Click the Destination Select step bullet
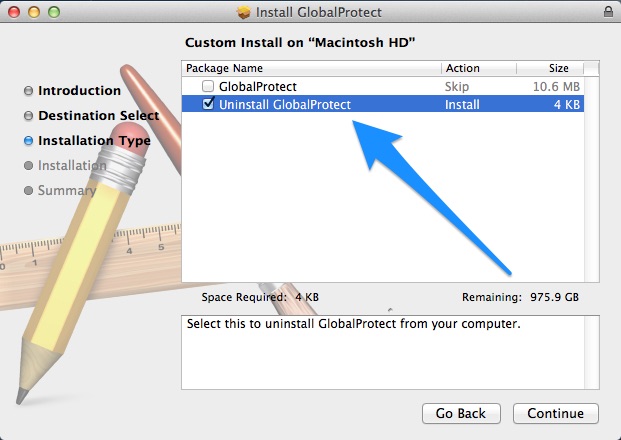The image size is (621, 440). (28, 116)
